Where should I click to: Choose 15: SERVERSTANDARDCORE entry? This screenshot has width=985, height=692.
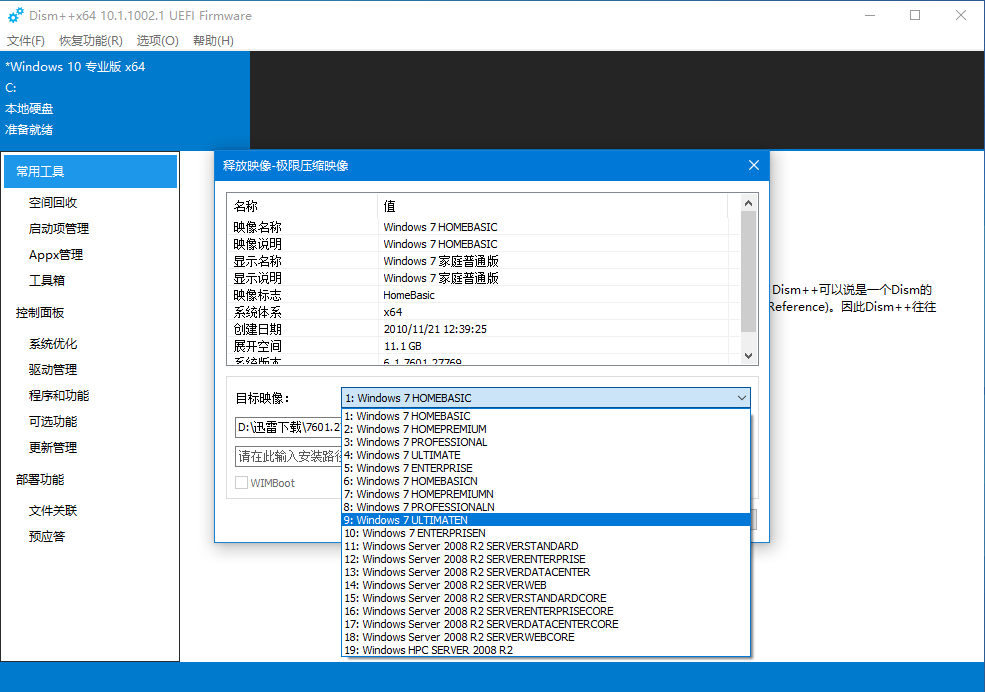coord(546,598)
